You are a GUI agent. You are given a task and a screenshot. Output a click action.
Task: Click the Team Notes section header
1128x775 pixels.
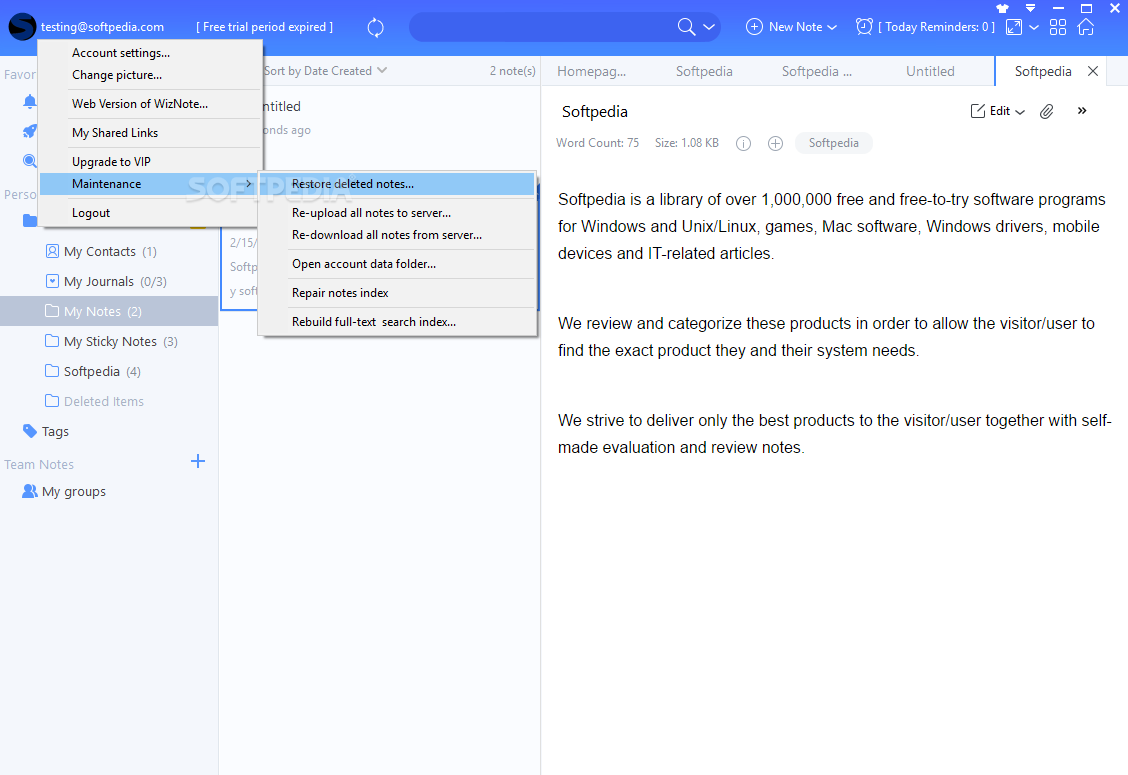tap(39, 464)
